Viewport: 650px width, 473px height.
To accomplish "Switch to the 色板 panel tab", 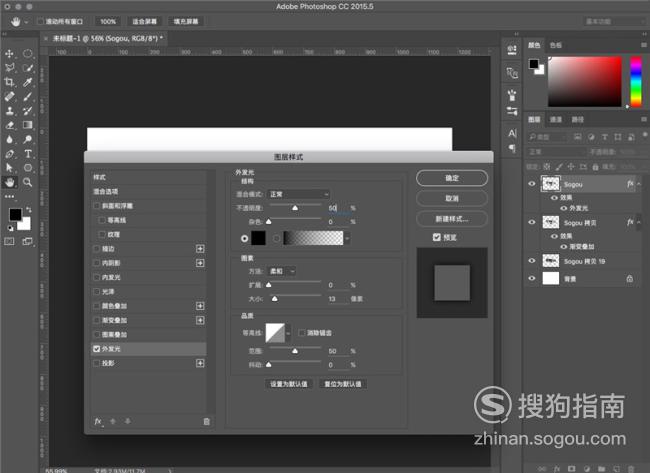I will 555,45.
